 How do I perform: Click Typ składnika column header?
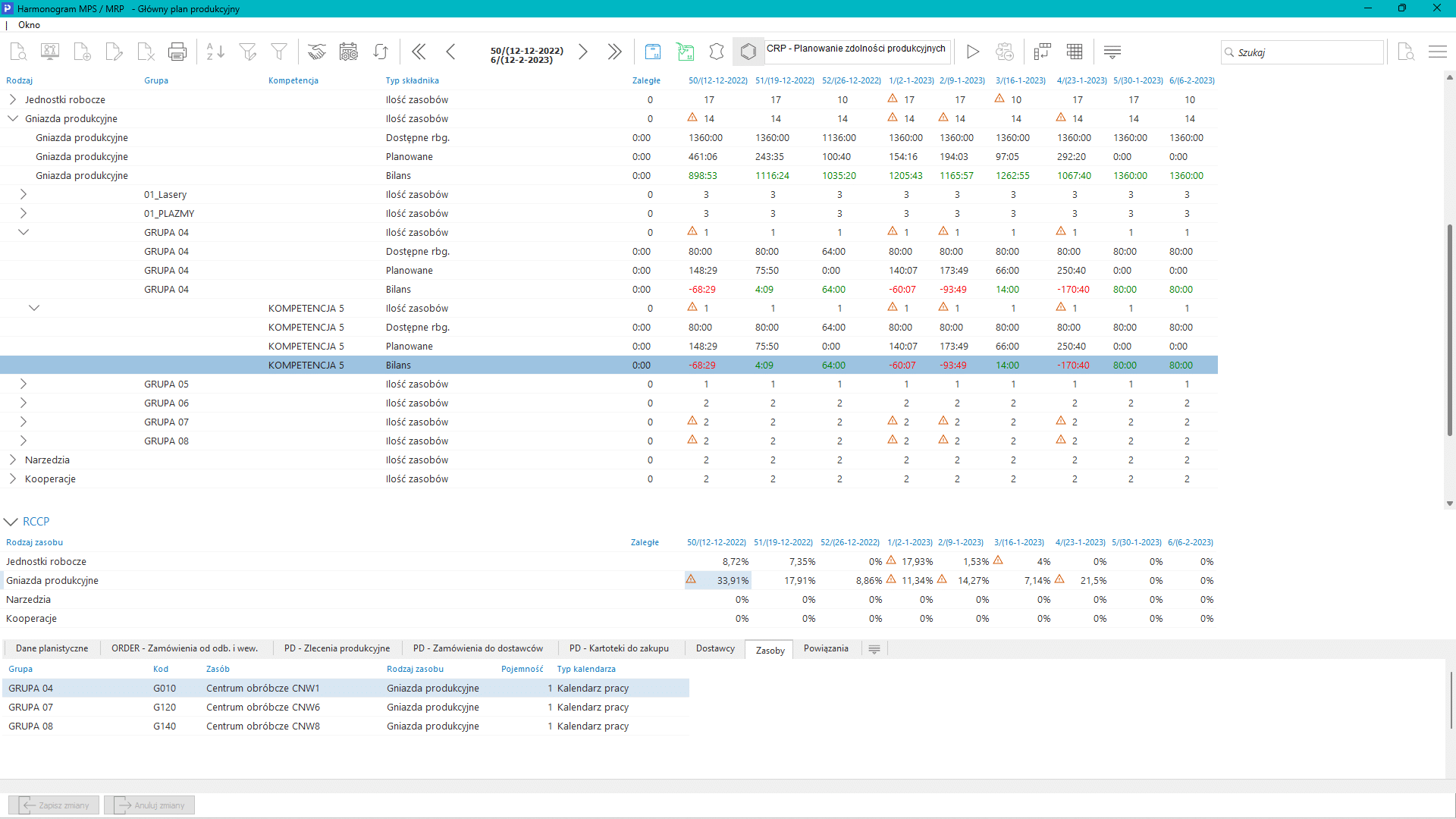[x=412, y=80]
